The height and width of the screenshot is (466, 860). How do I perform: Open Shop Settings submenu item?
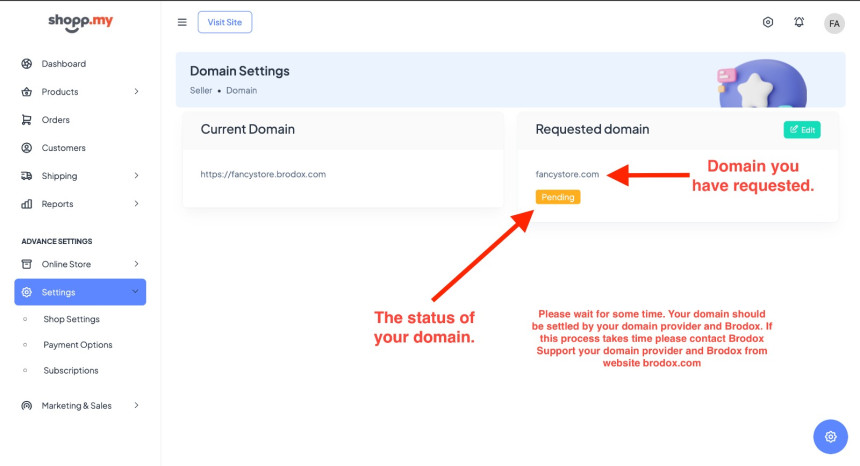point(71,319)
